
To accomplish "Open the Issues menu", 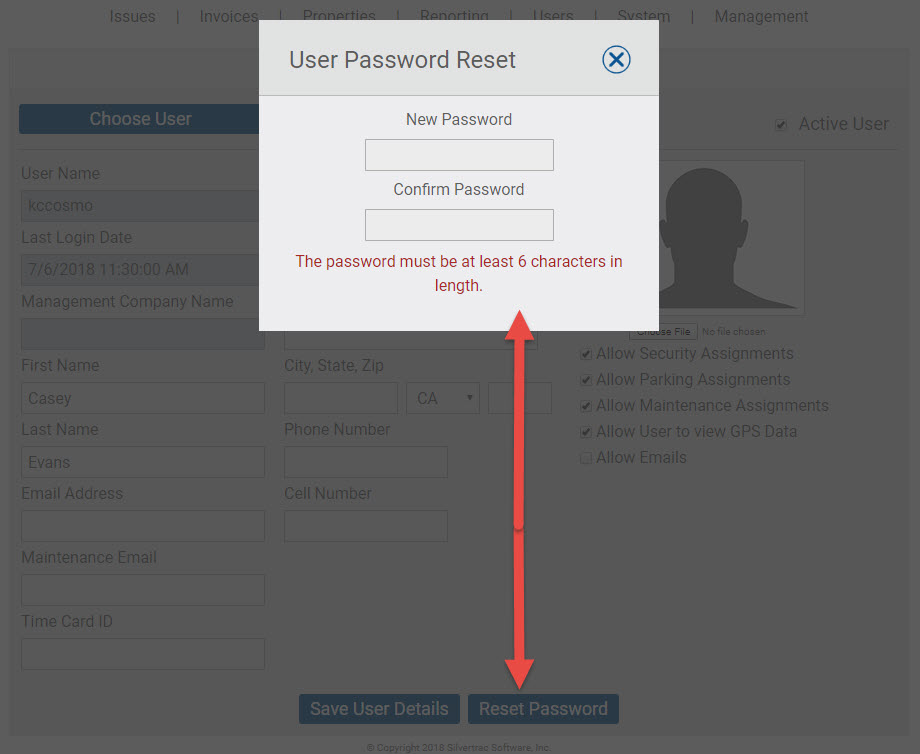I will tap(132, 16).
